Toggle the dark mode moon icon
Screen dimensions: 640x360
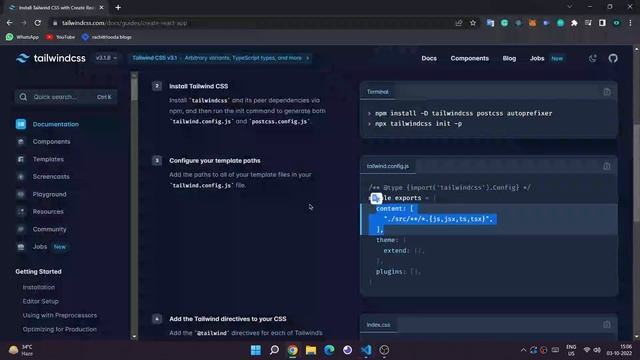(x=593, y=58)
